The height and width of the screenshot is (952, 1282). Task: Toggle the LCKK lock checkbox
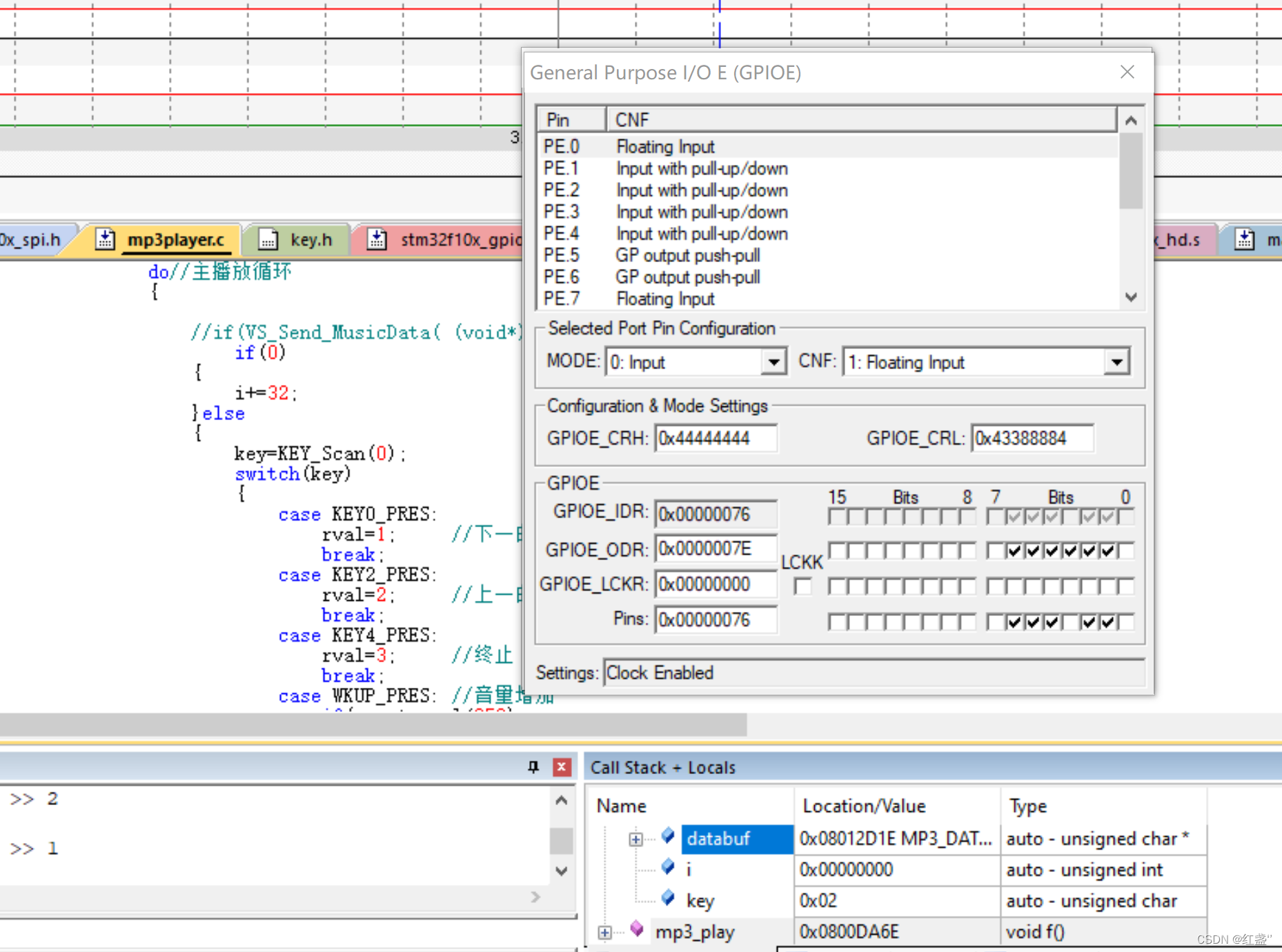tap(802, 586)
